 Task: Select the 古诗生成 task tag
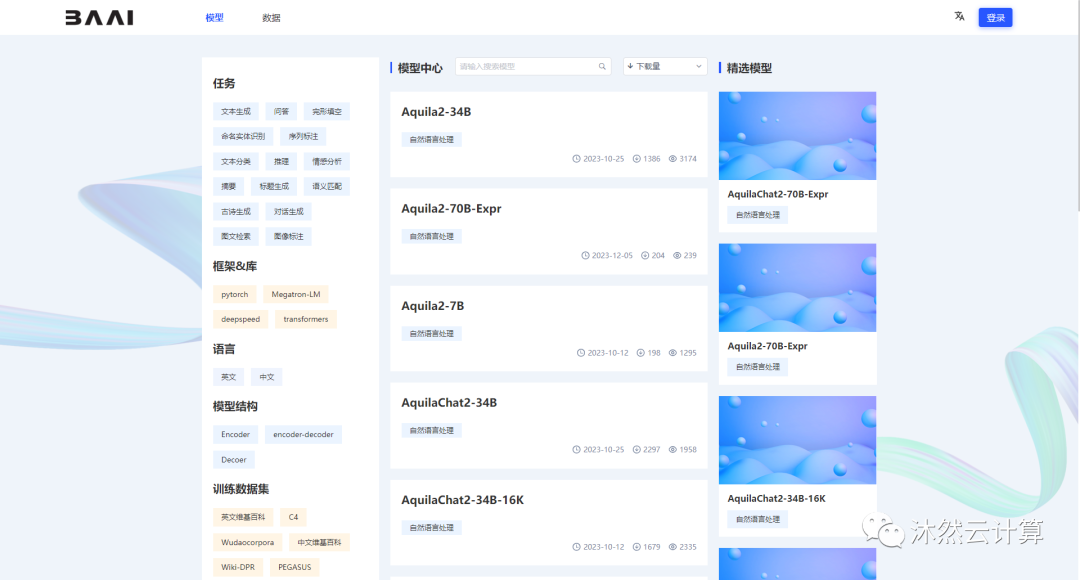click(236, 211)
